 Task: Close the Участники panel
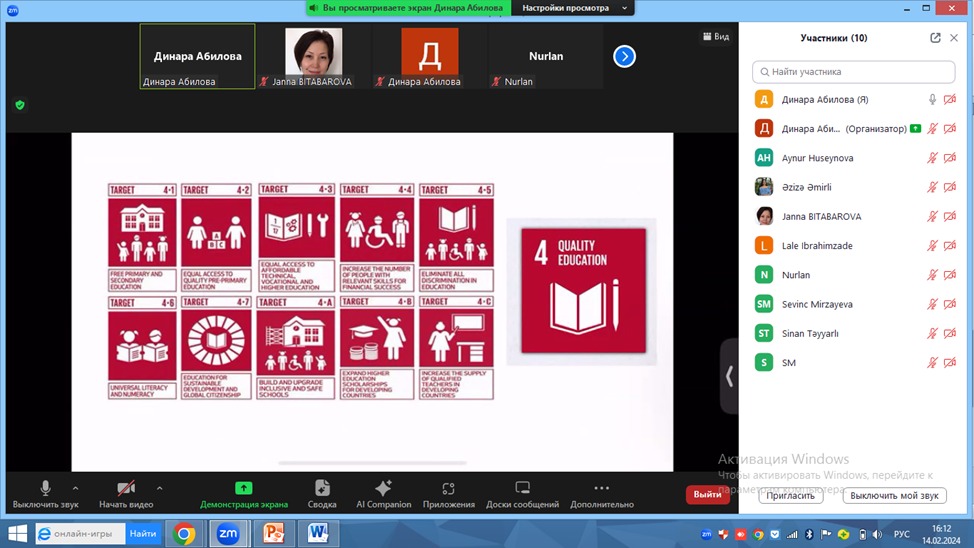click(x=954, y=38)
